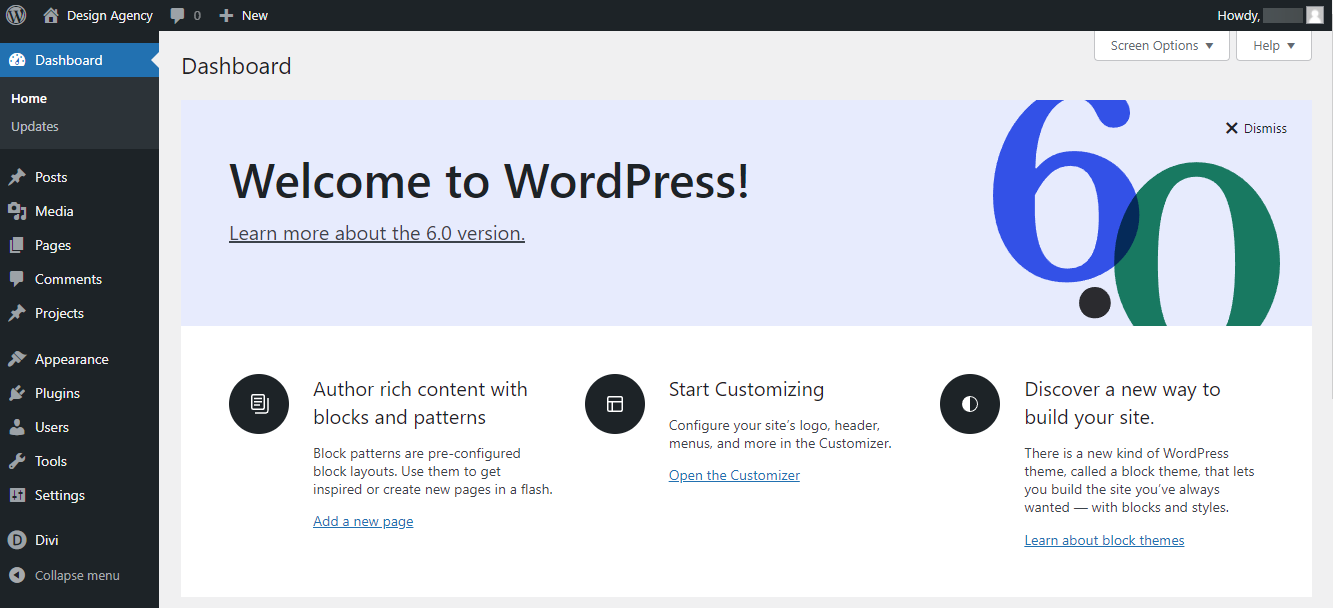Click the Media library icon
Image resolution: width=1333 pixels, height=608 pixels.
pos(17,211)
